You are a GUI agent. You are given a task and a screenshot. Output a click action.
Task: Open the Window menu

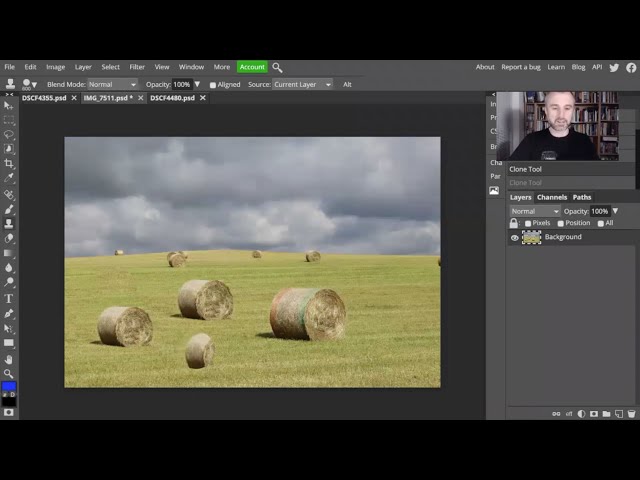pos(191,67)
